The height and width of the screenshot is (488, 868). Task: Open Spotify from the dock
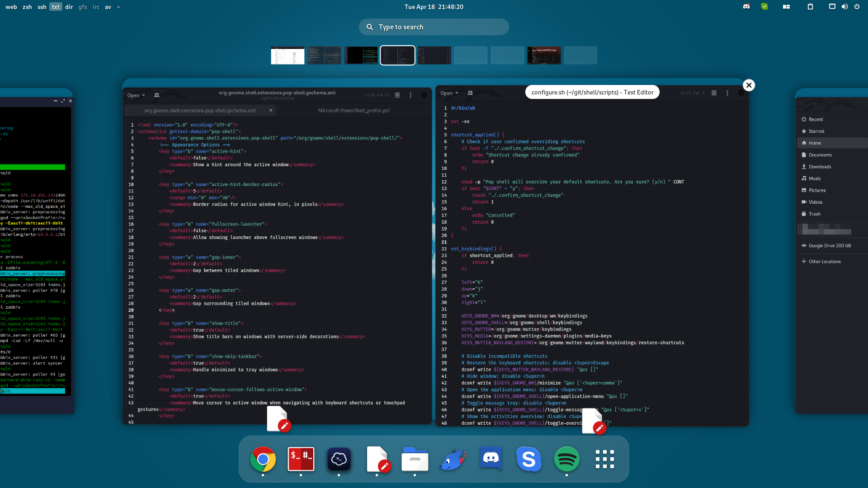point(567,459)
